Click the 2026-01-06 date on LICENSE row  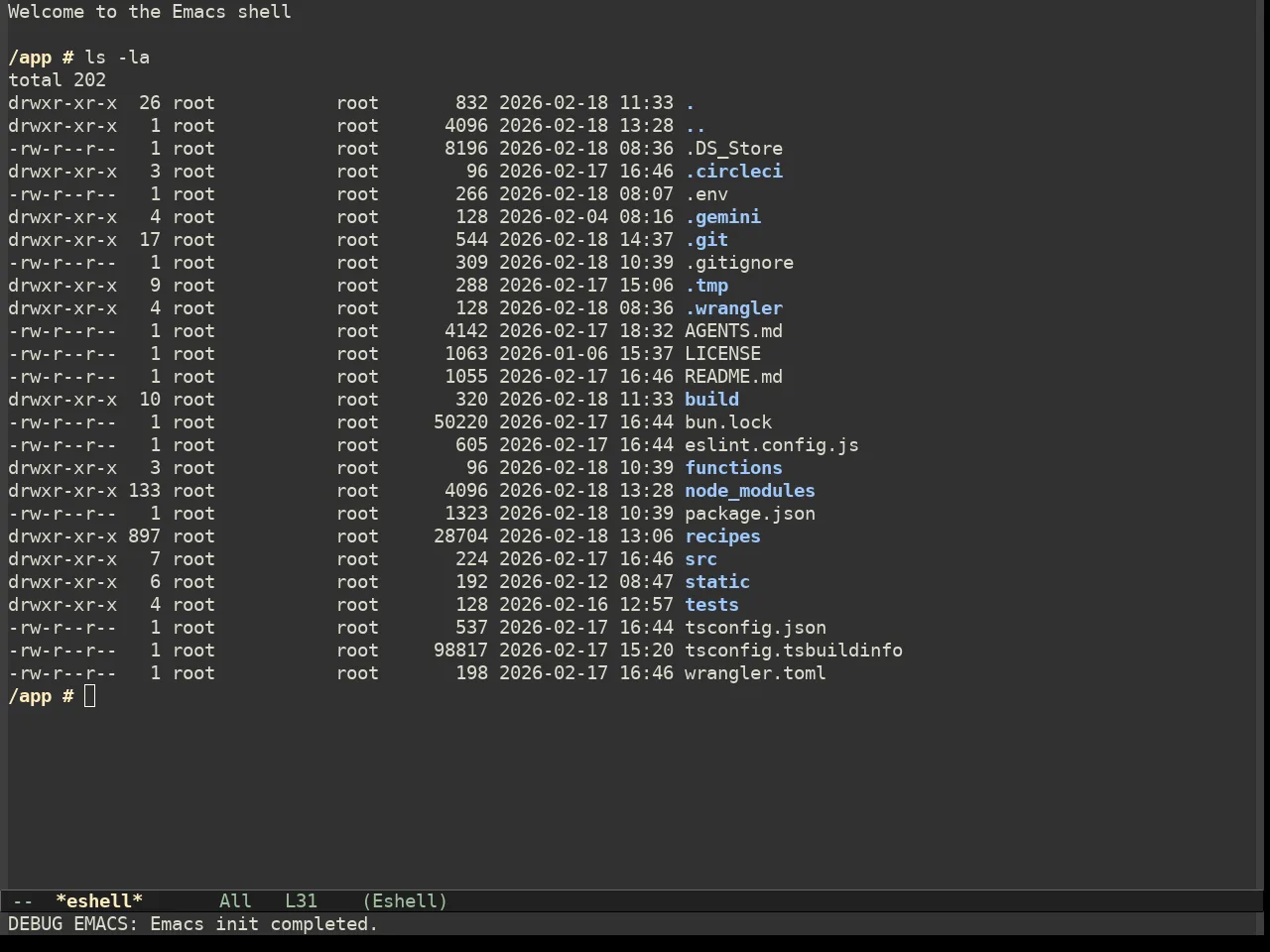click(554, 354)
